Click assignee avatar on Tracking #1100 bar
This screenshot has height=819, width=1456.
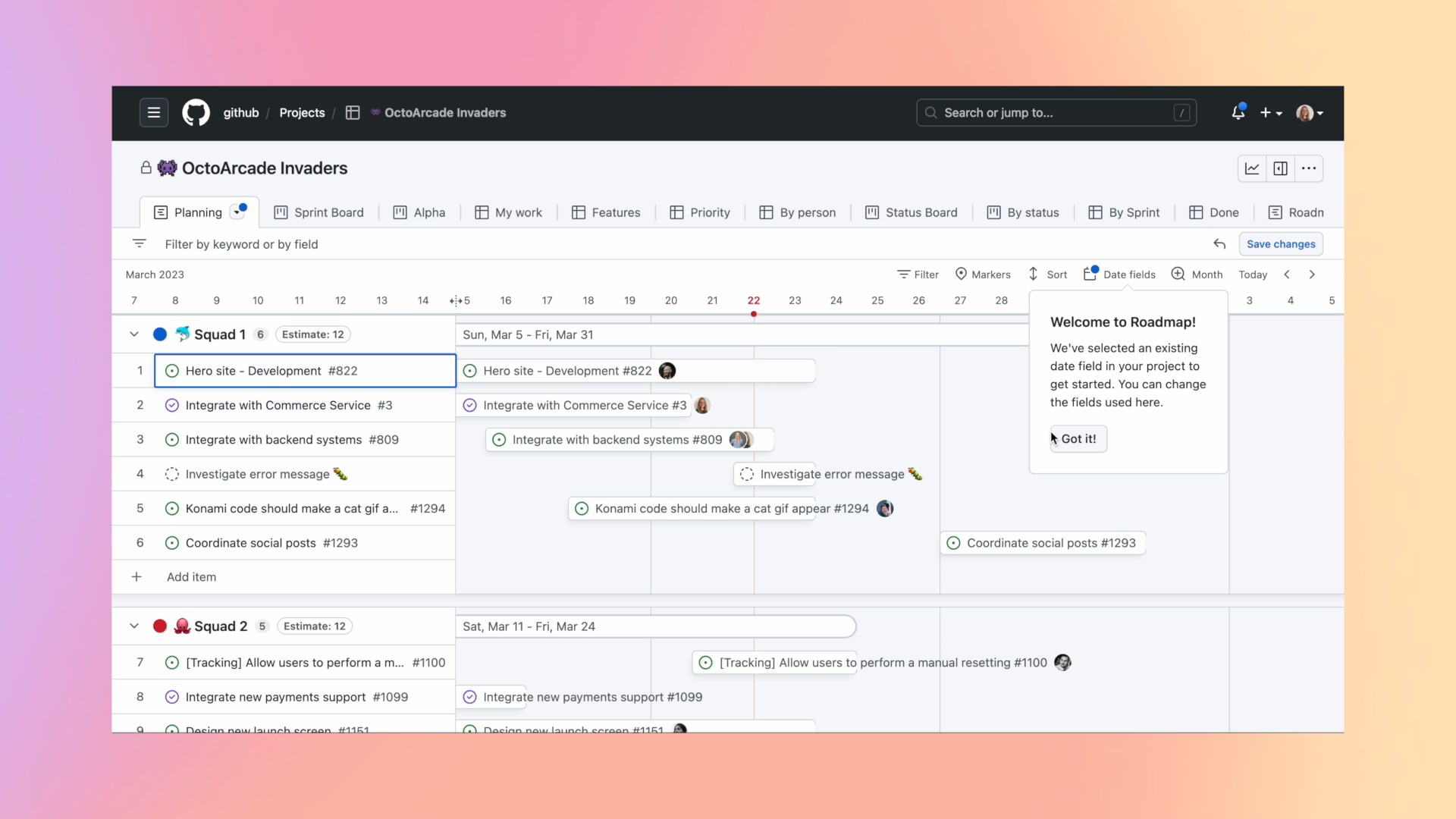pyautogui.click(x=1063, y=663)
